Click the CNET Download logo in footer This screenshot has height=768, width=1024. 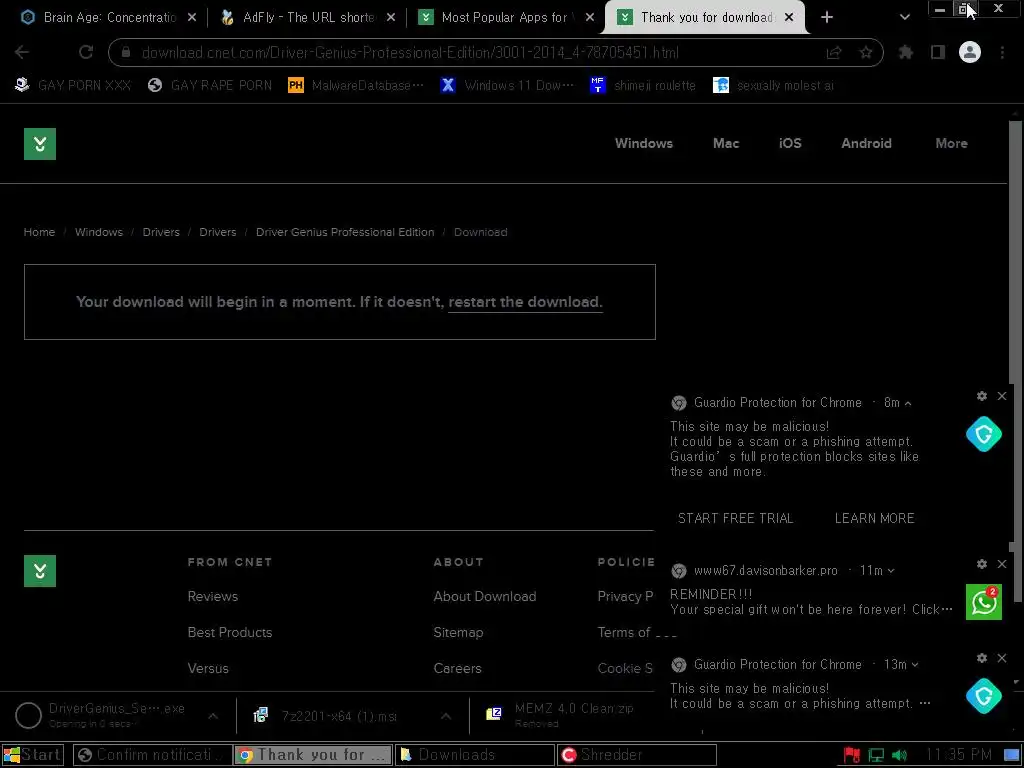coord(40,571)
